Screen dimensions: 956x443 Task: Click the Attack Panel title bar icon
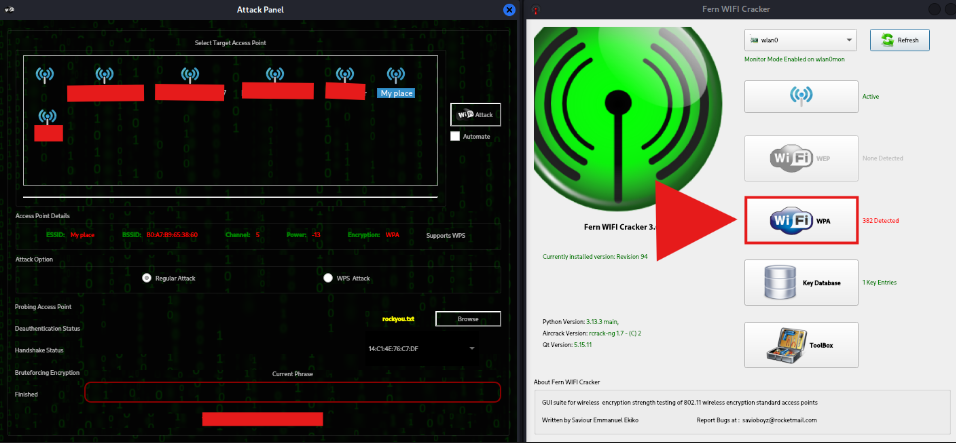point(9,10)
